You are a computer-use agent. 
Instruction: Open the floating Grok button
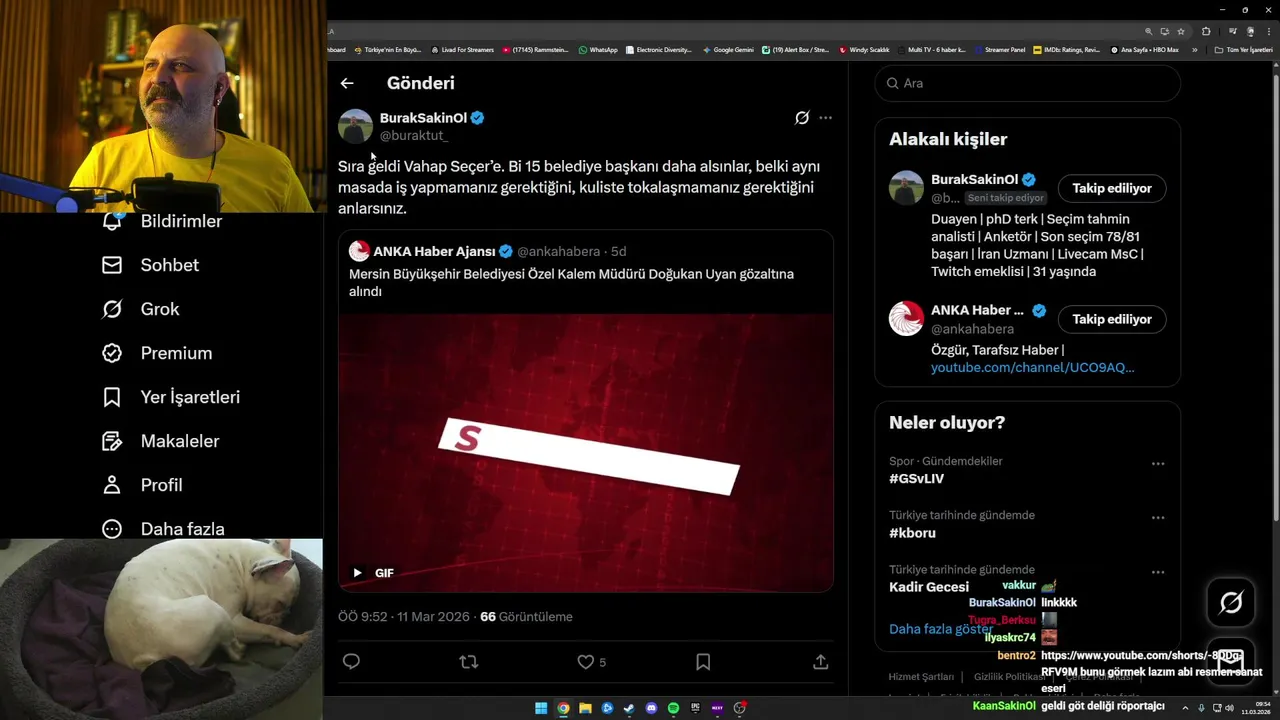pyautogui.click(x=1231, y=602)
